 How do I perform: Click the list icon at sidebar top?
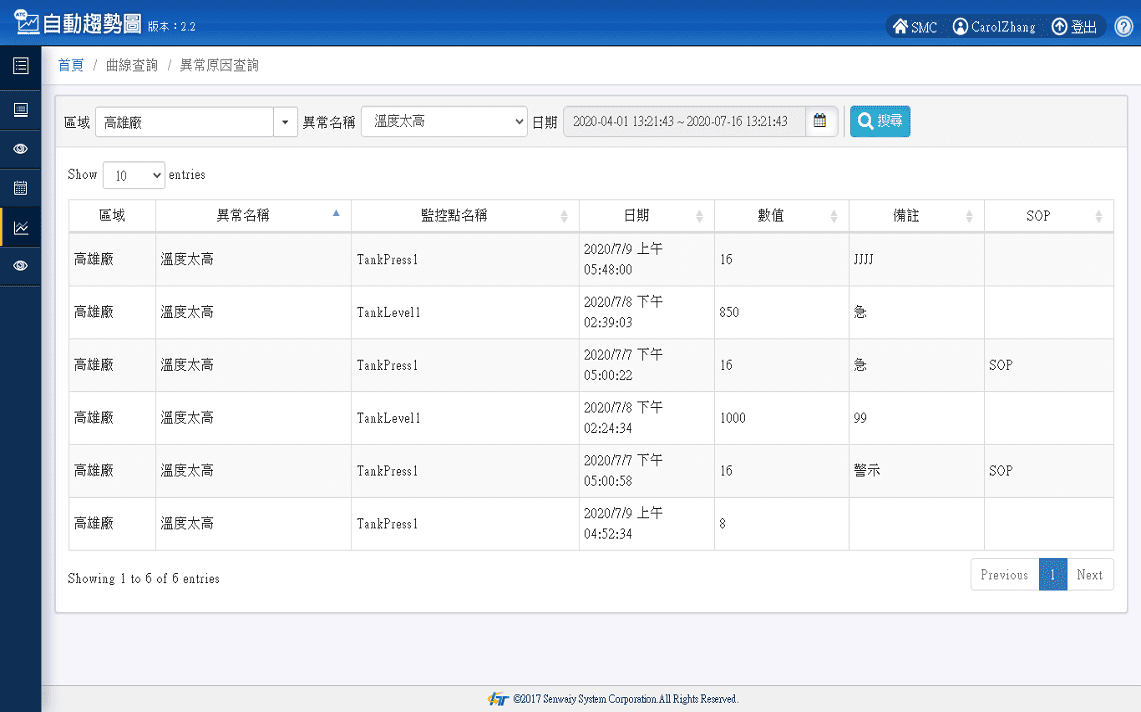[x=19, y=66]
